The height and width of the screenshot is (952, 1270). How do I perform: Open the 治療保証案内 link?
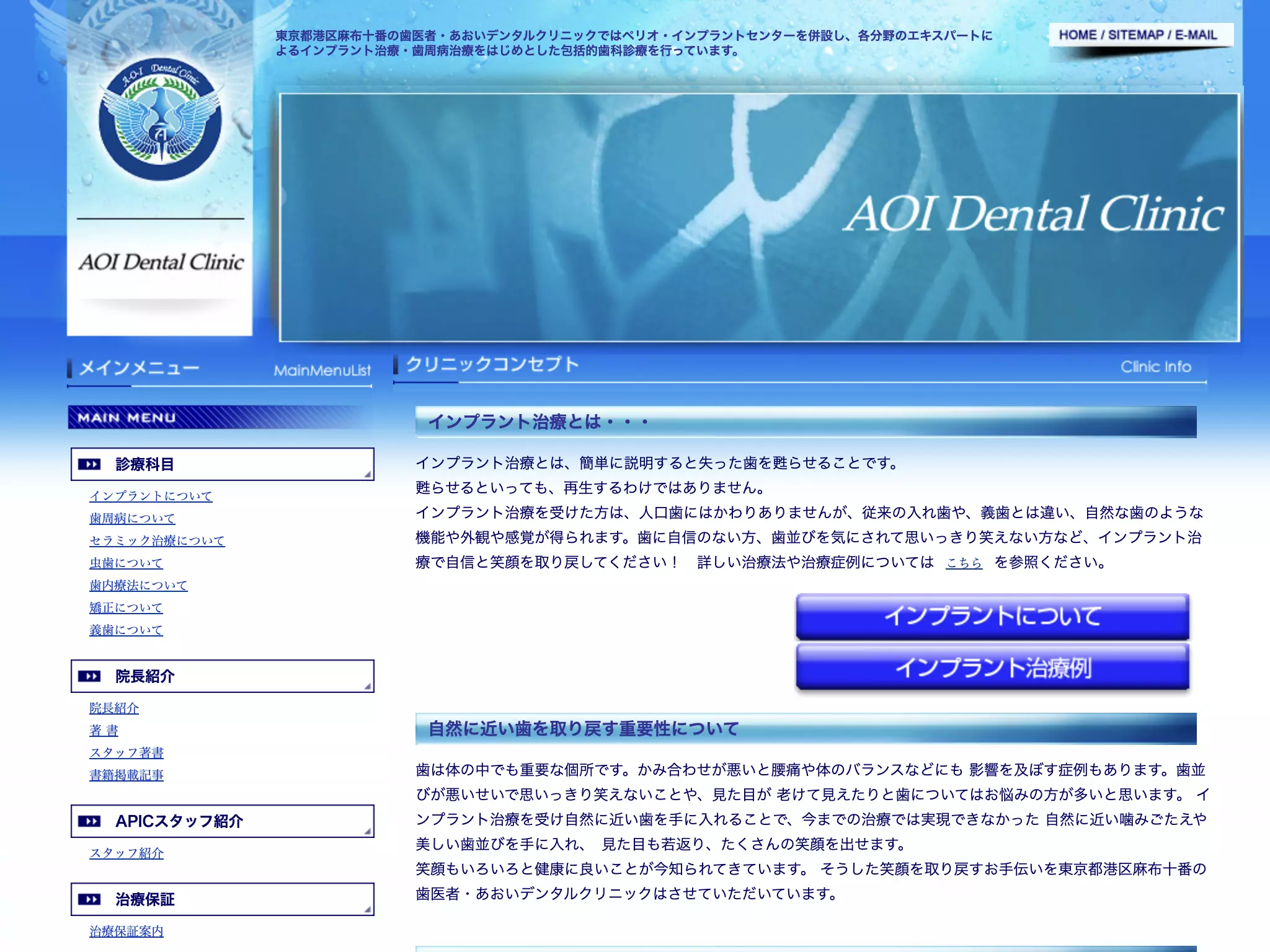(127, 931)
